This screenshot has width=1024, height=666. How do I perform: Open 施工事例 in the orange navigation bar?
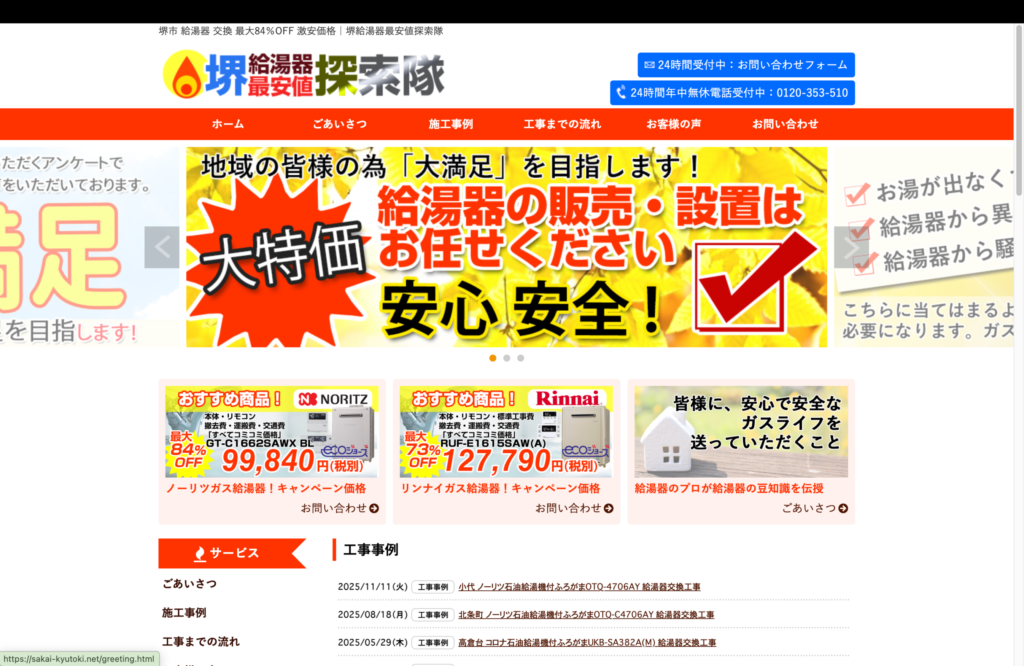tap(451, 124)
